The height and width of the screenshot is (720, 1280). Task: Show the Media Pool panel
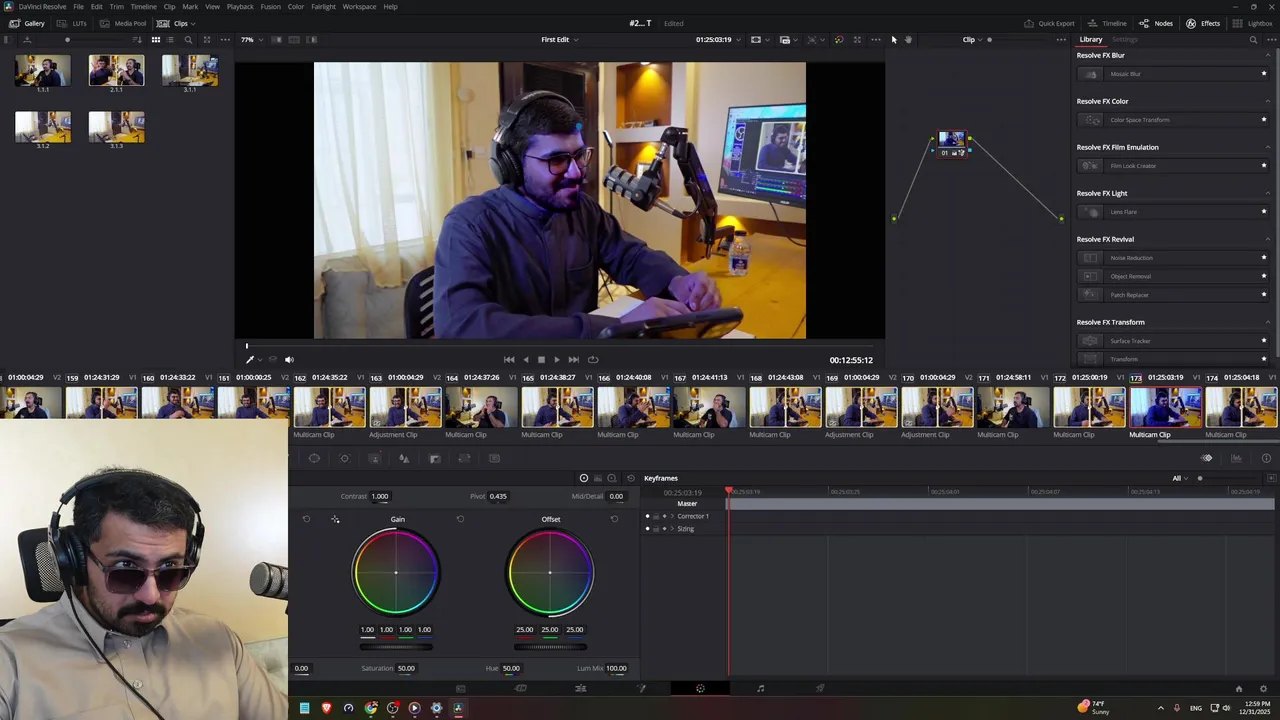click(x=123, y=23)
